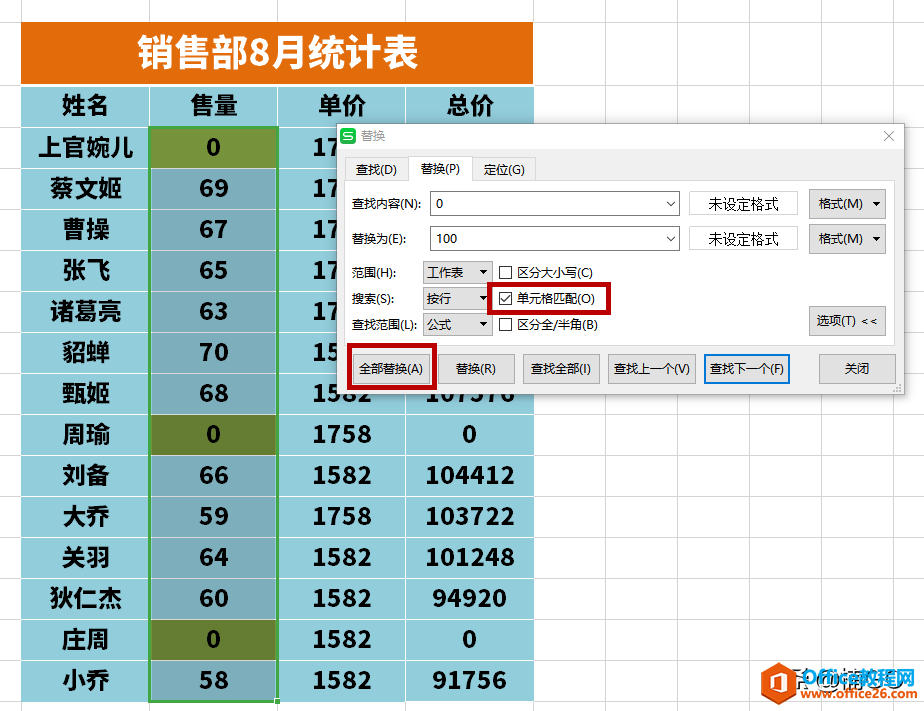Click the 未设定格式 preview beside 替换为
This screenshot has height=711, width=924.
pyautogui.click(x=743, y=239)
